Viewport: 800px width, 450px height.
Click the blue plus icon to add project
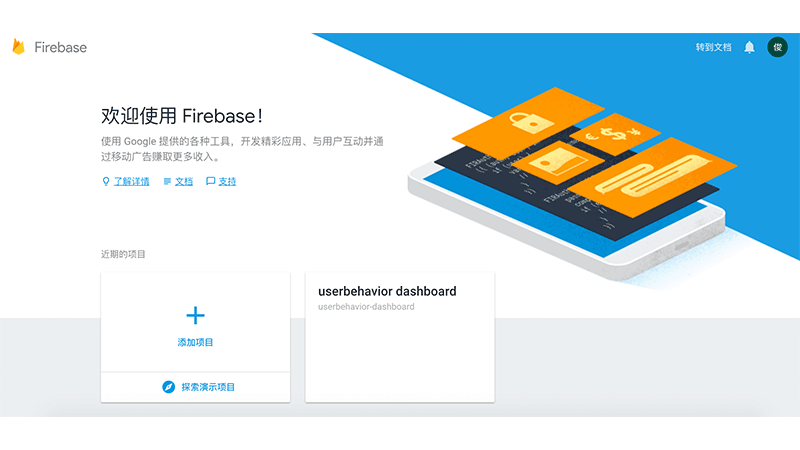(195, 315)
